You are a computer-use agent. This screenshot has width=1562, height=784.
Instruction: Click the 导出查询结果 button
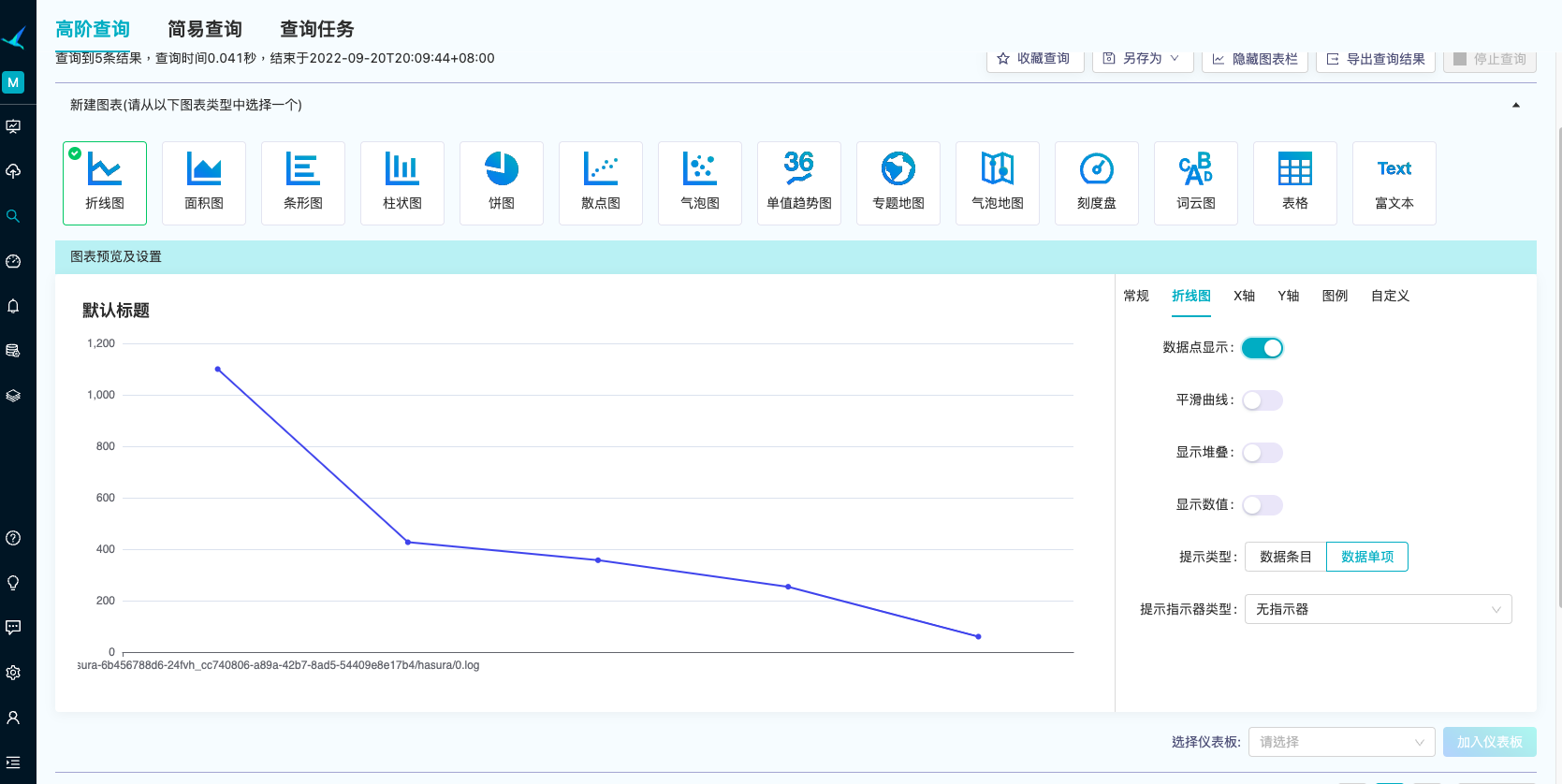[x=1376, y=58]
